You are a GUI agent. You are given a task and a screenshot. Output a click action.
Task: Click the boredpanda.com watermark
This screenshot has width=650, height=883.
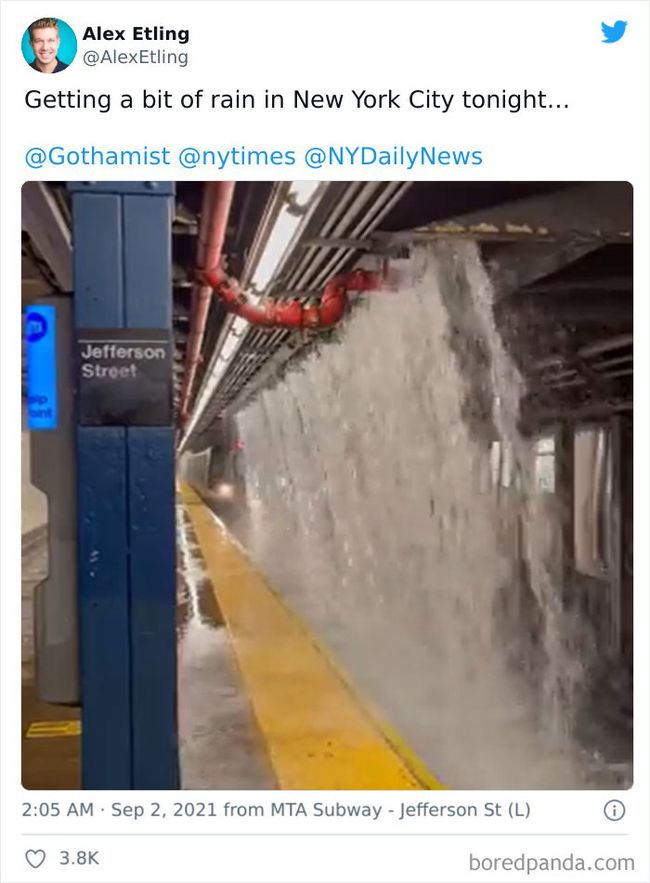[x=551, y=862]
